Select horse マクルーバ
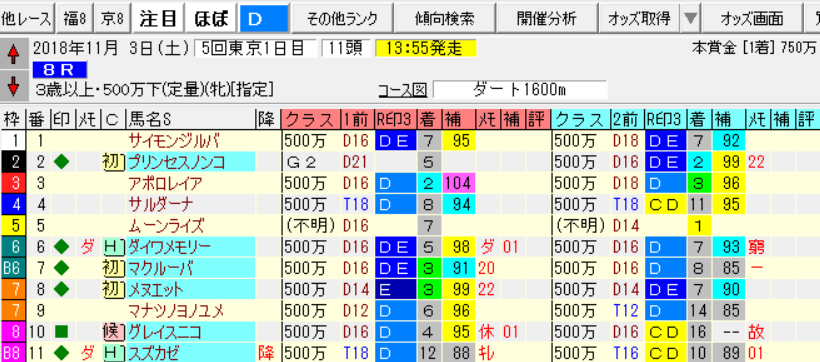Viewport: 820px width, 362px height. point(191,268)
